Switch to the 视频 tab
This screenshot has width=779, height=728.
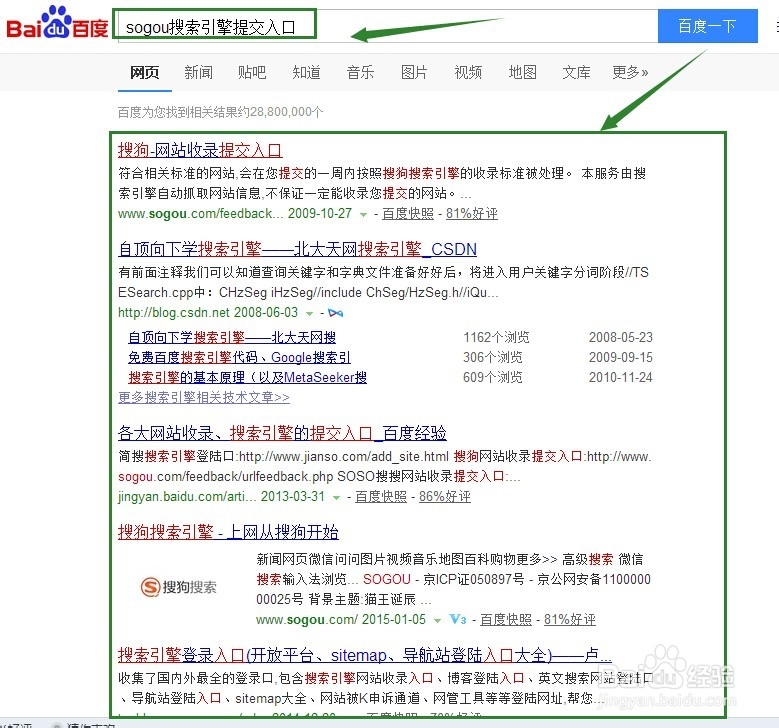pos(468,73)
